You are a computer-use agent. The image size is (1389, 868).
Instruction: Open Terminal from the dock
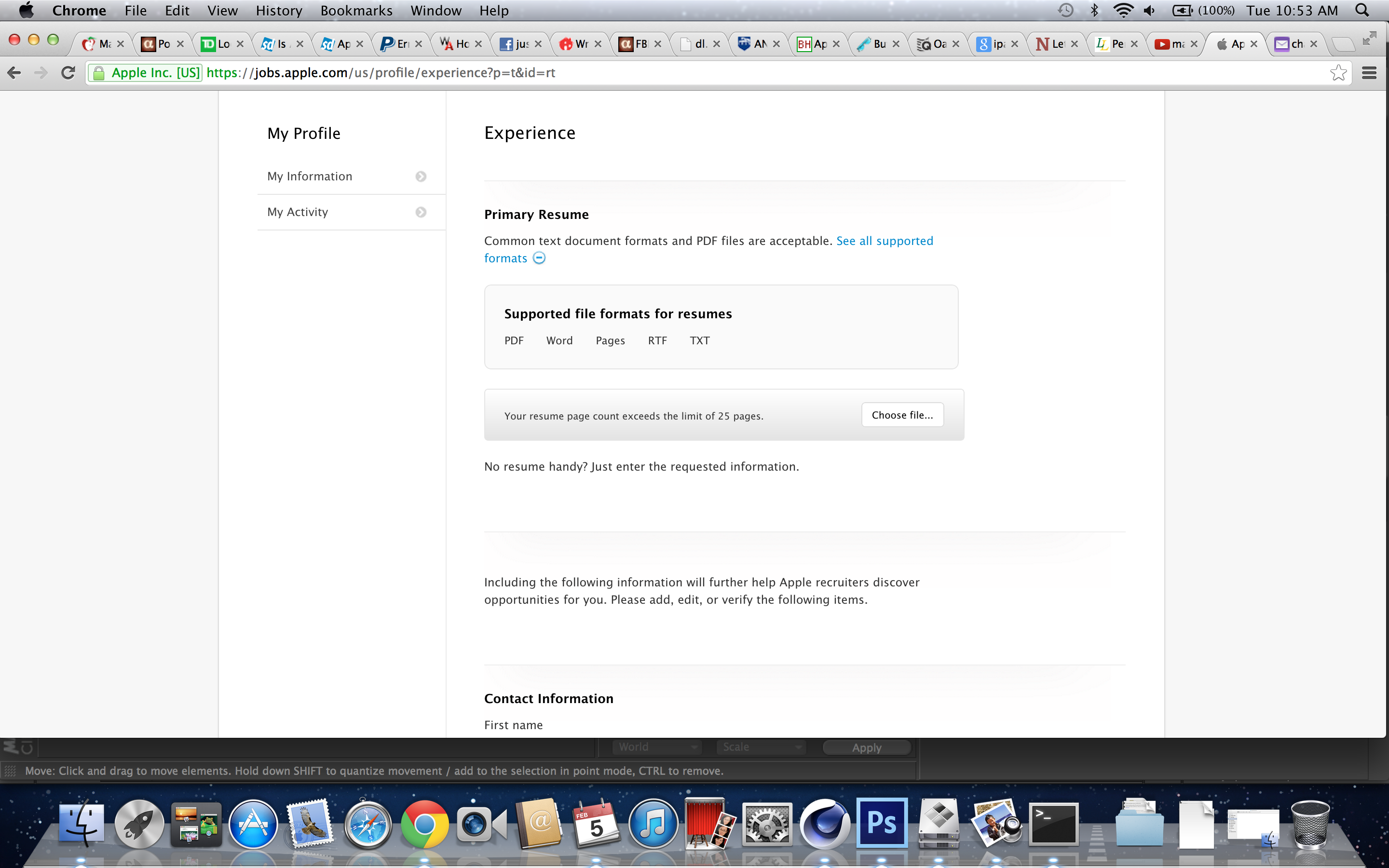coord(1054,824)
